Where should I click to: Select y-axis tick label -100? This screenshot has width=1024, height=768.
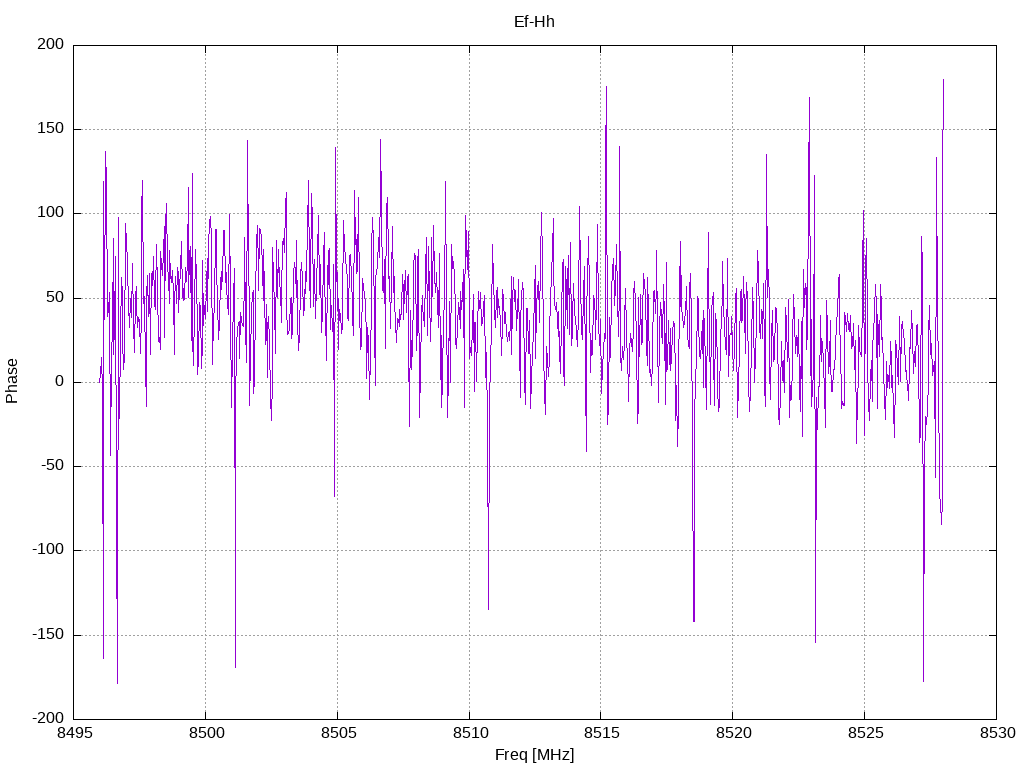(48, 550)
